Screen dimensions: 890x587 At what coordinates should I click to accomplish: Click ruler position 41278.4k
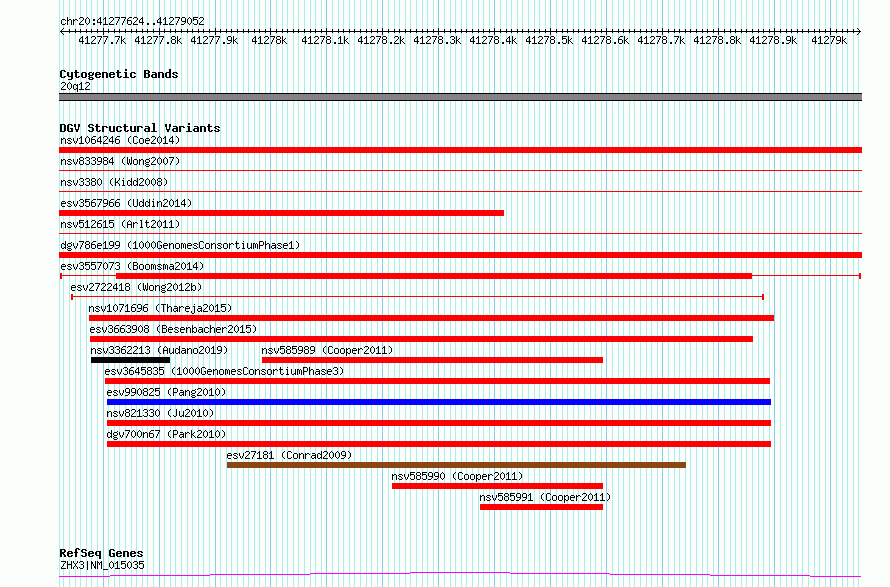click(493, 40)
